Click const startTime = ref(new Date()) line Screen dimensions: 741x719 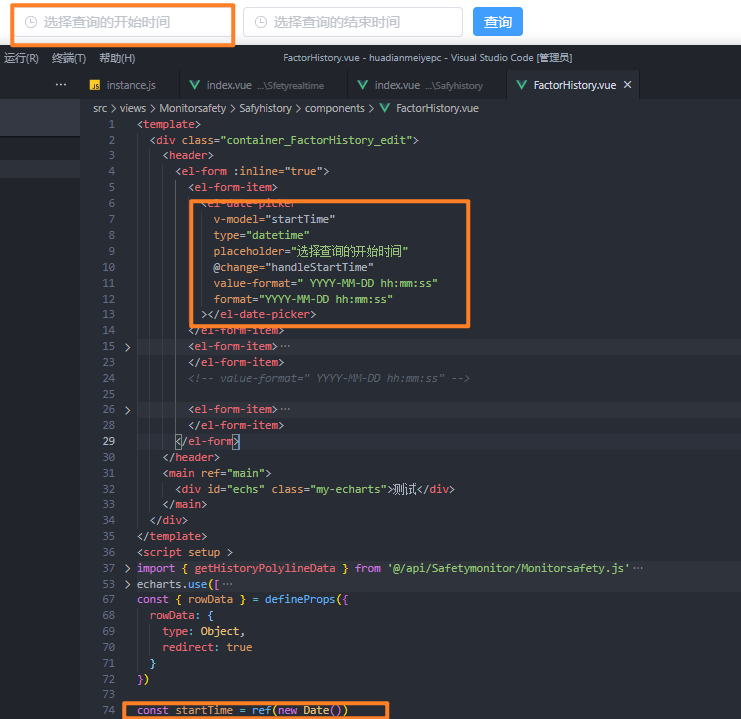pyautogui.click(x=242, y=710)
